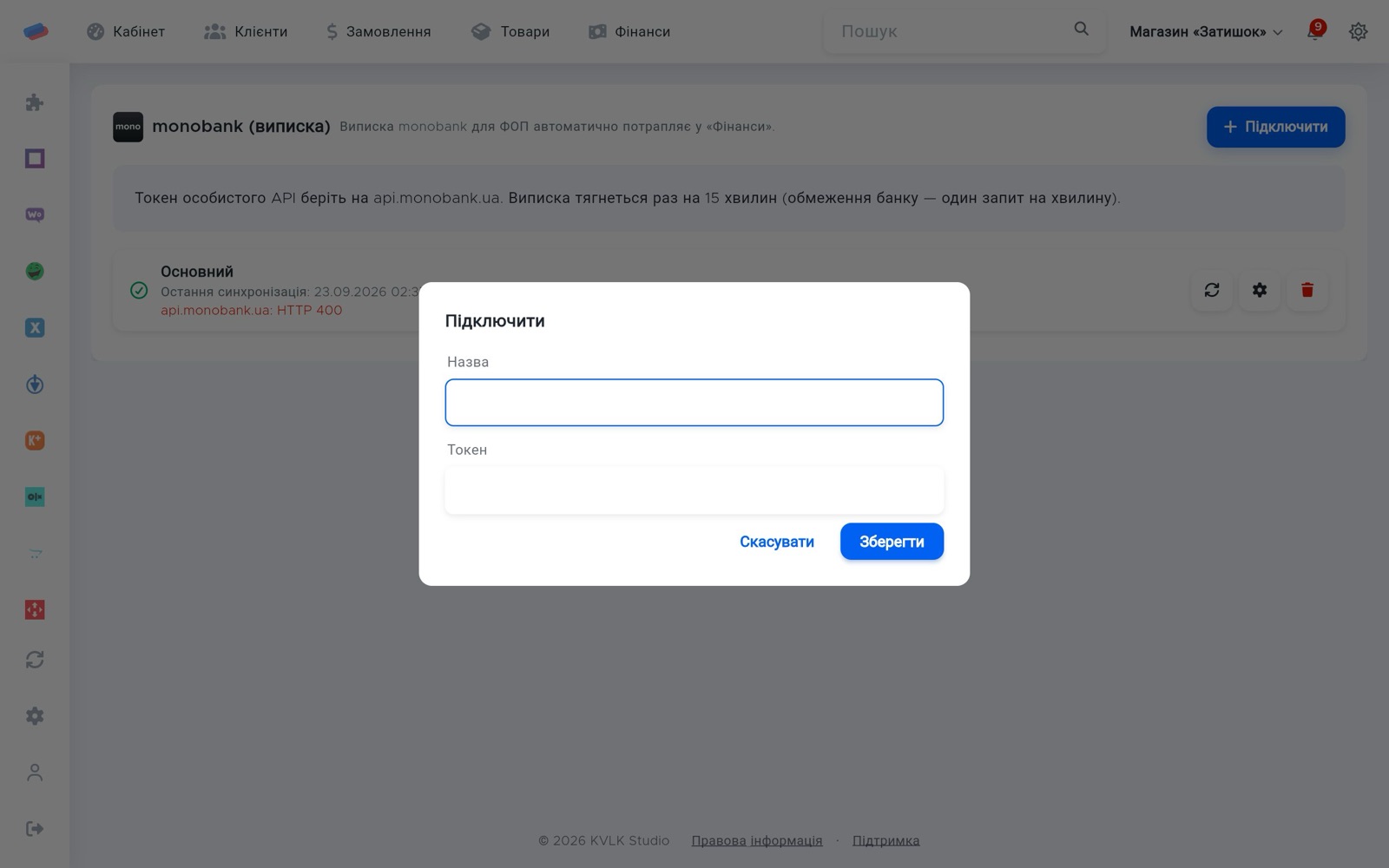Screen dimensions: 1389x868
Task: Click Скасувати to cancel the dialog
Action: click(777, 542)
